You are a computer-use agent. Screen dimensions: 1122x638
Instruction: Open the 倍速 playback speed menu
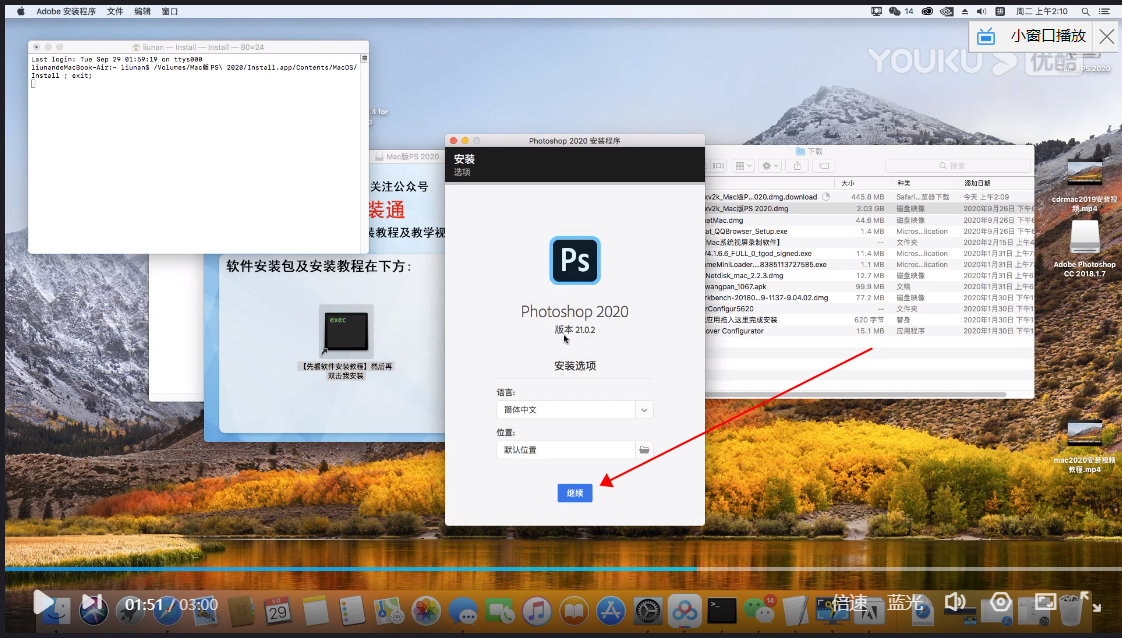click(850, 603)
